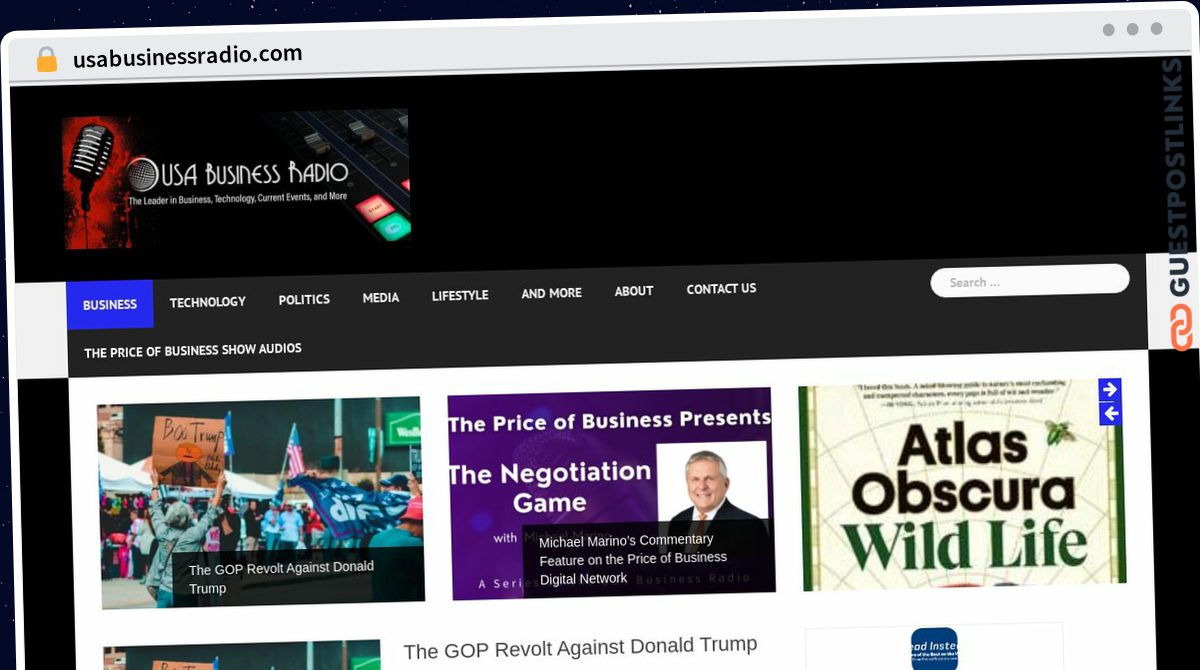Open the Contact Us page

pos(721,289)
